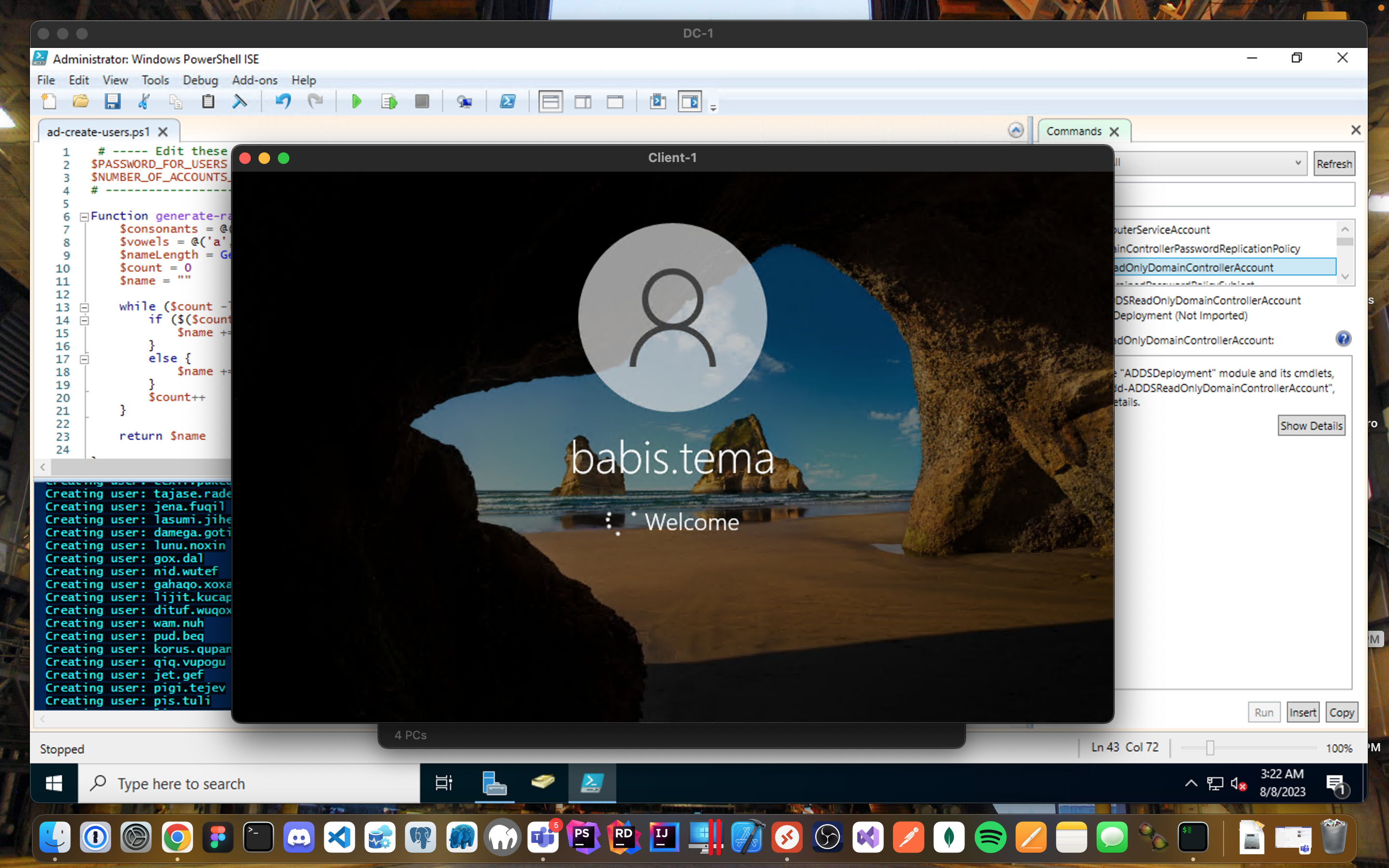This screenshot has width=1389, height=868.
Task: Launch PowerShell.exe from the toolbar
Action: coord(507,102)
